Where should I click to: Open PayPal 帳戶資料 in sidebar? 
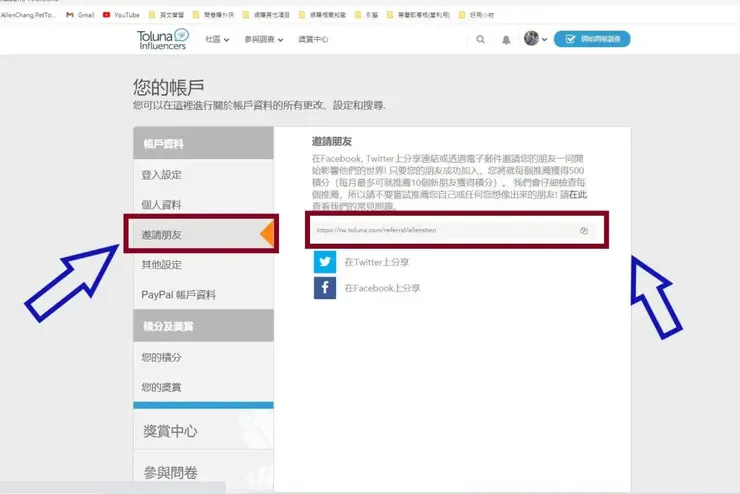pyautogui.click(x=203, y=295)
